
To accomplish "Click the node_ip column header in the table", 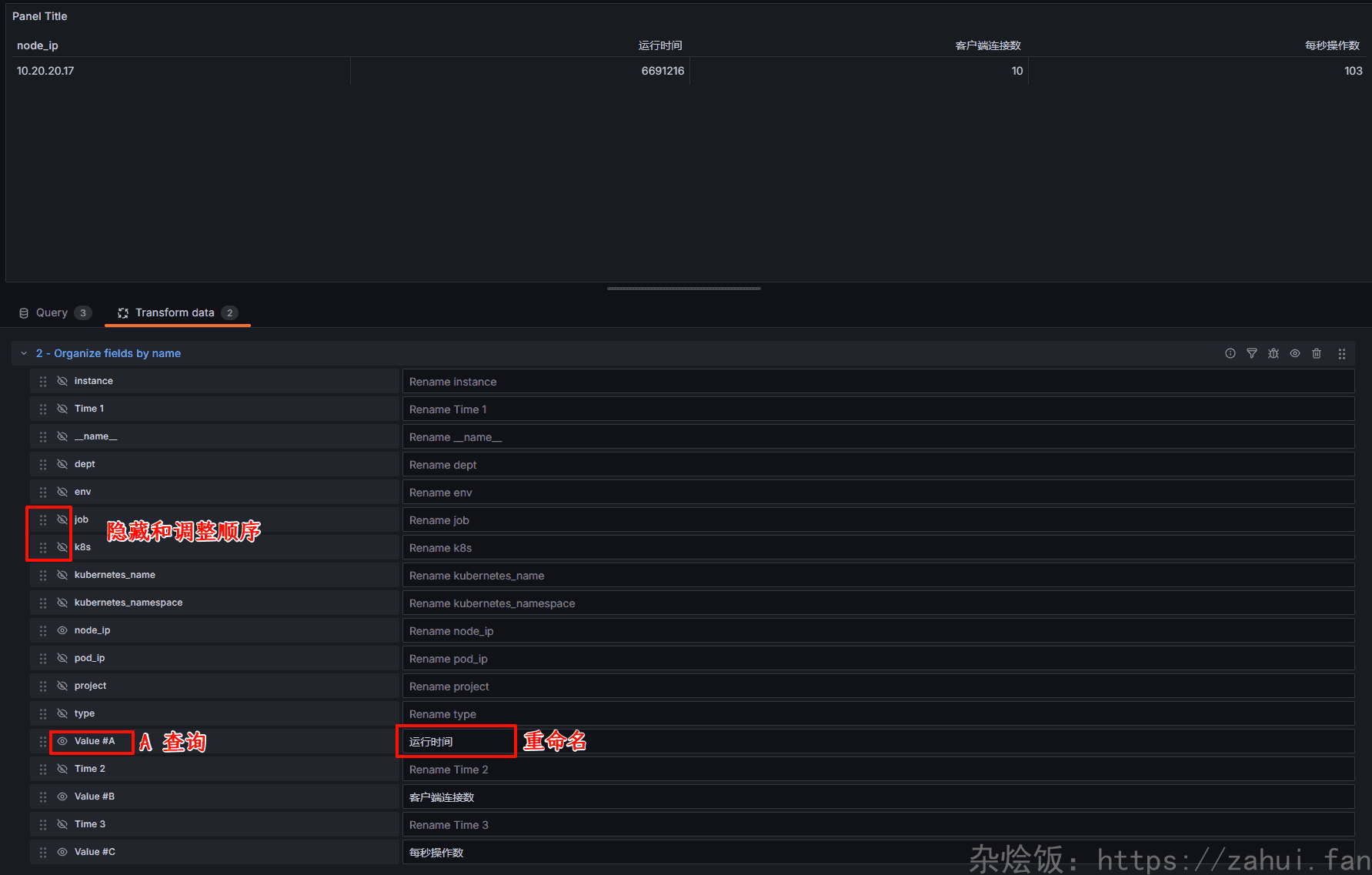I will click(x=38, y=45).
